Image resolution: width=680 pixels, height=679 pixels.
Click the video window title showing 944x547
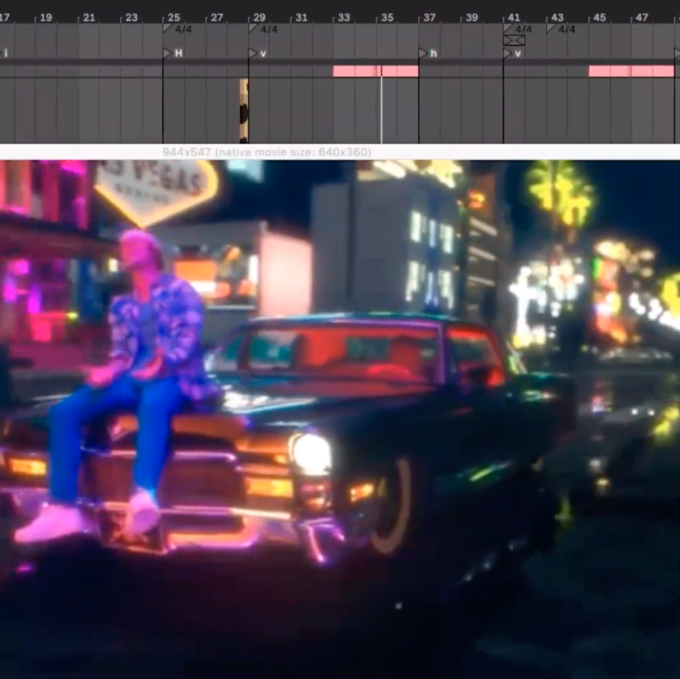tap(267, 152)
